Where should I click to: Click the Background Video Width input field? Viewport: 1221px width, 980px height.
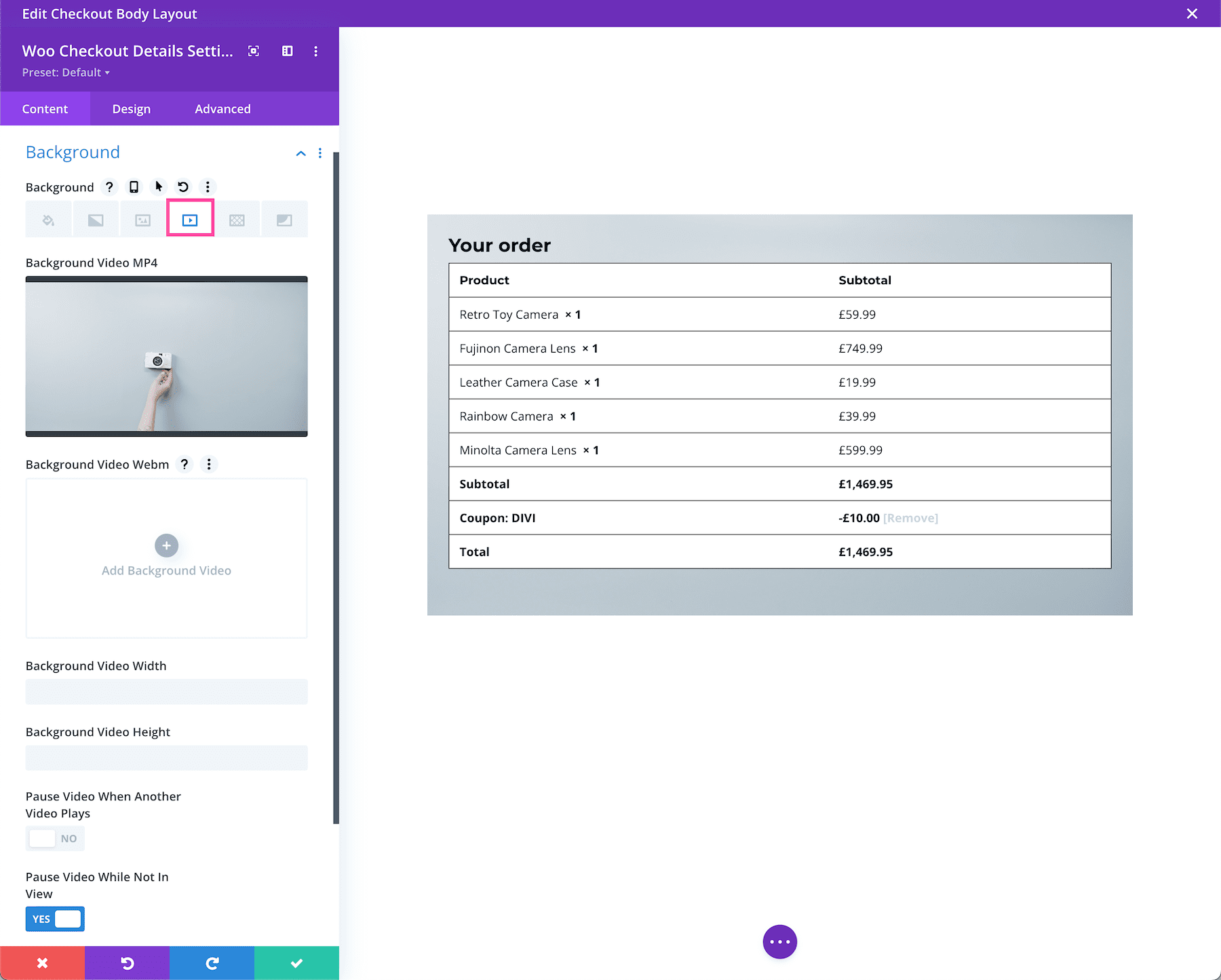pos(166,691)
